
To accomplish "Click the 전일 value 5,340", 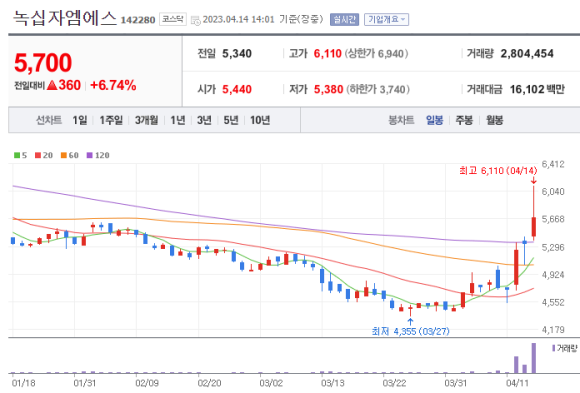I will pyautogui.click(x=237, y=54).
